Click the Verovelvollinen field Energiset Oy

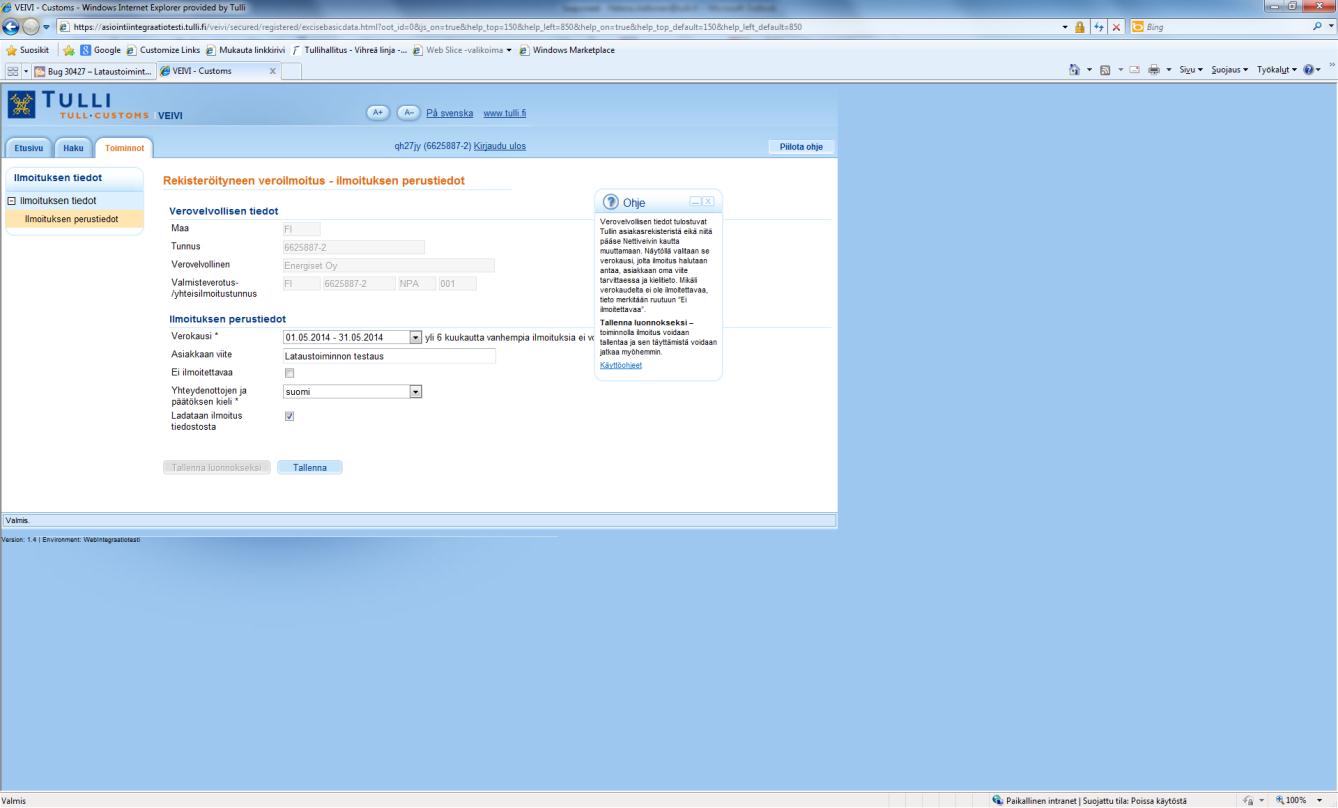tap(390, 265)
